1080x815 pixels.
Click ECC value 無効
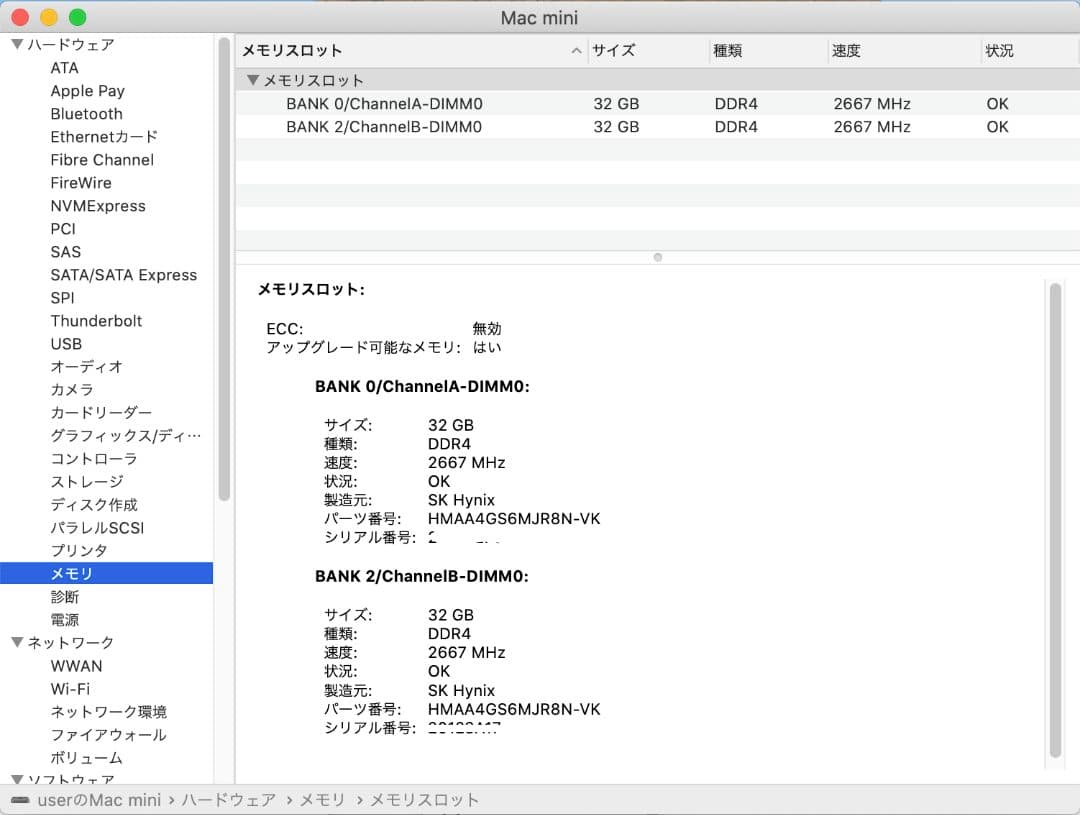pyautogui.click(x=487, y=329)
